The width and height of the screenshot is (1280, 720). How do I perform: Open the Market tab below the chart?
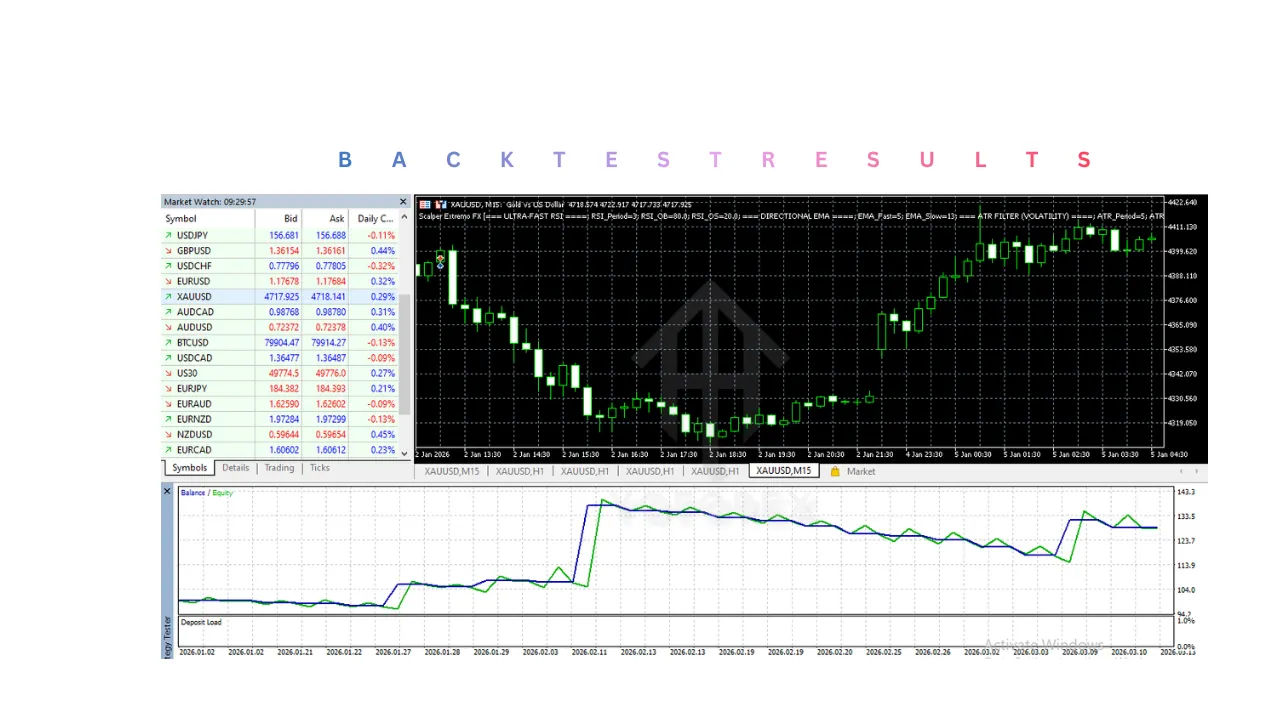861,471
